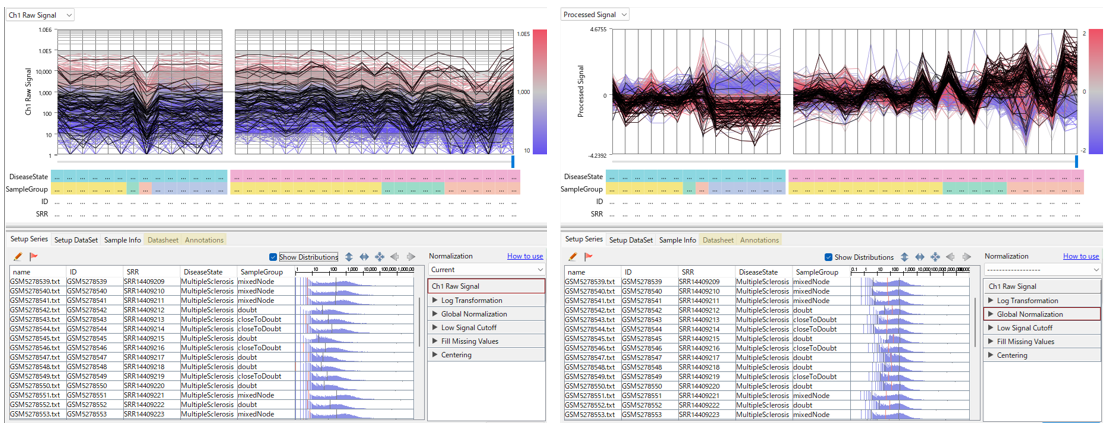Click grey previous arrow in Ch1 Raw Signal panel

coord(395,257)
